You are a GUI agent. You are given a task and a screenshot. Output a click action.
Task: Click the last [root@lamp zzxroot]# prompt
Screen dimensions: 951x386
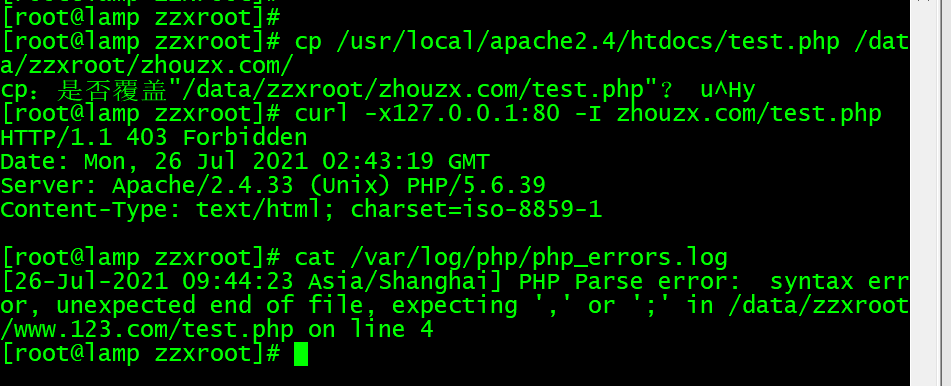coord(141,354)
